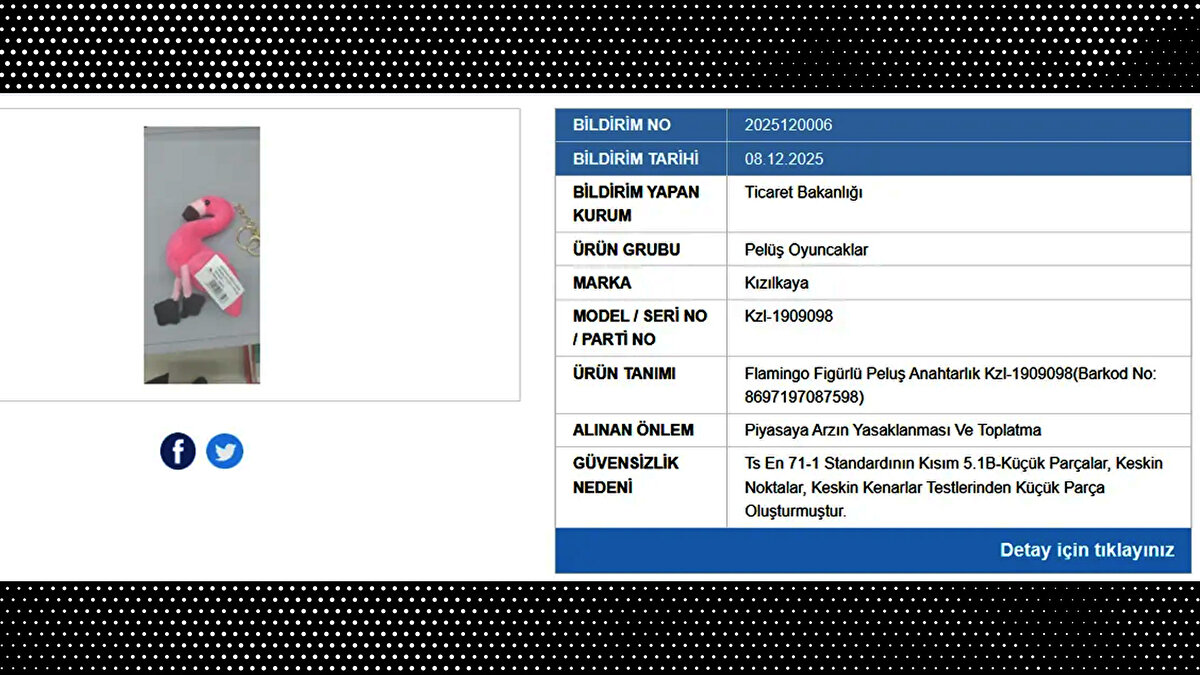Open the pink flamingo keychain photo
Image resolution: width=1200 pixels, height=675 pixels.
tap(202, 255)
